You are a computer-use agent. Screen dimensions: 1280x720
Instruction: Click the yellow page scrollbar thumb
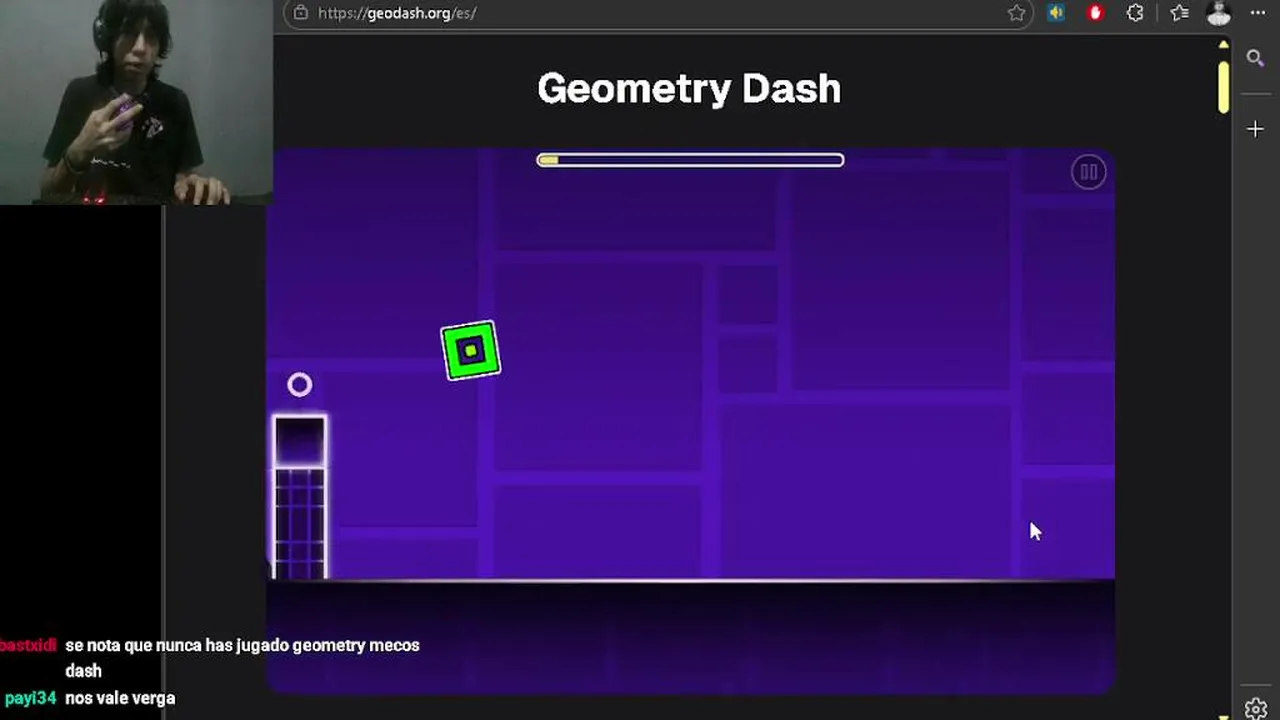(x=1223, y=87)
